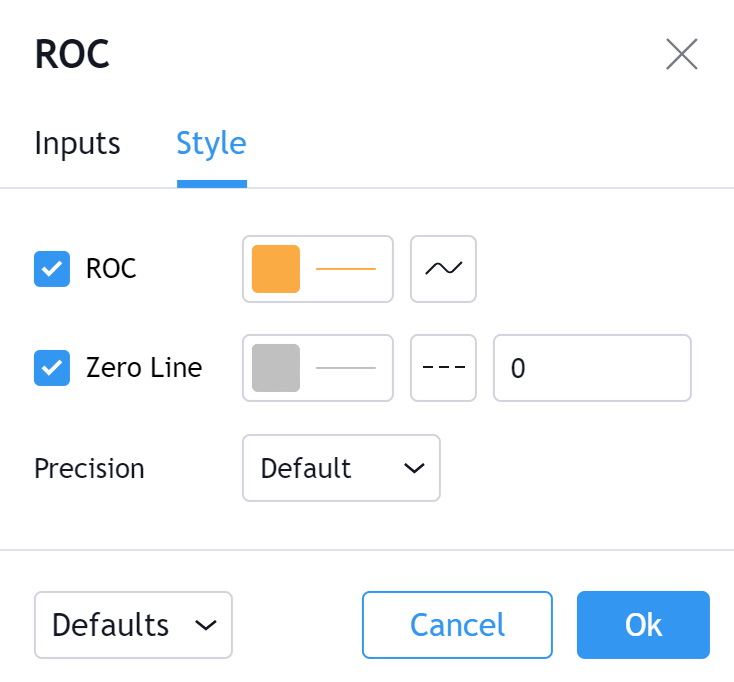This screenshot has width=734, height=682.
Task: Open the Zero Line dashed style selector
Action: click(443, 368)
